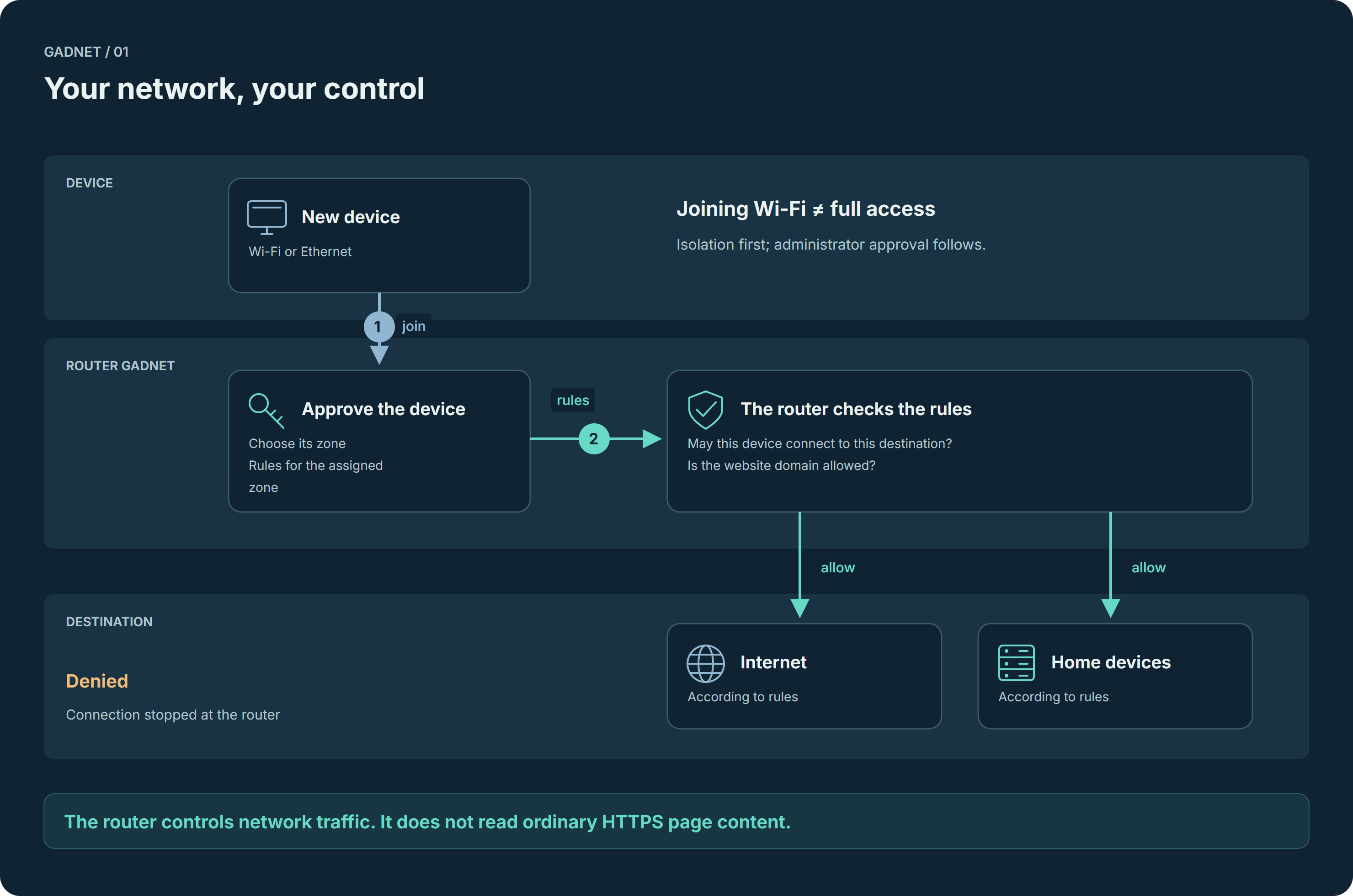This screenshot has height=896, width=1353.
Task: Click 'The router checks the rules' heading
Action: [856, 409]
